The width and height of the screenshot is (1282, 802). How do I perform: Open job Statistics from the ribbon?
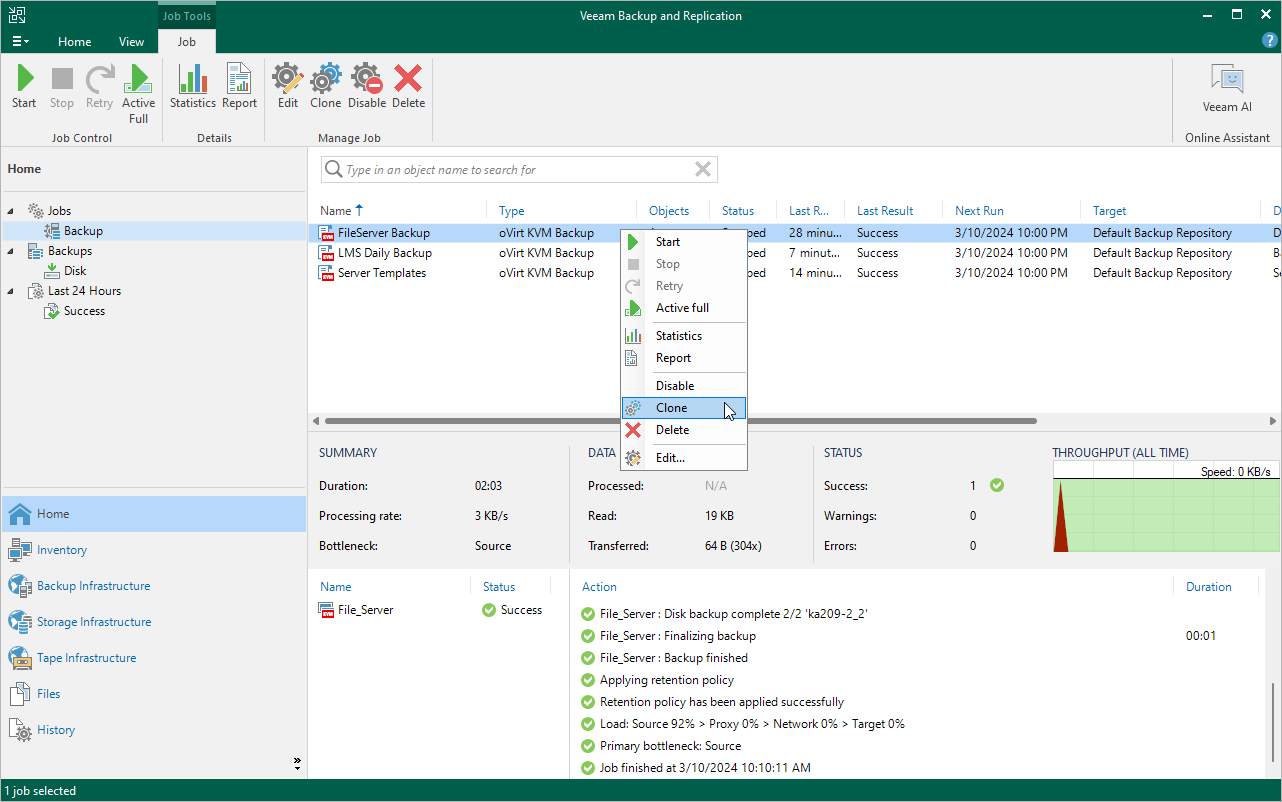(x=193, y=87)
